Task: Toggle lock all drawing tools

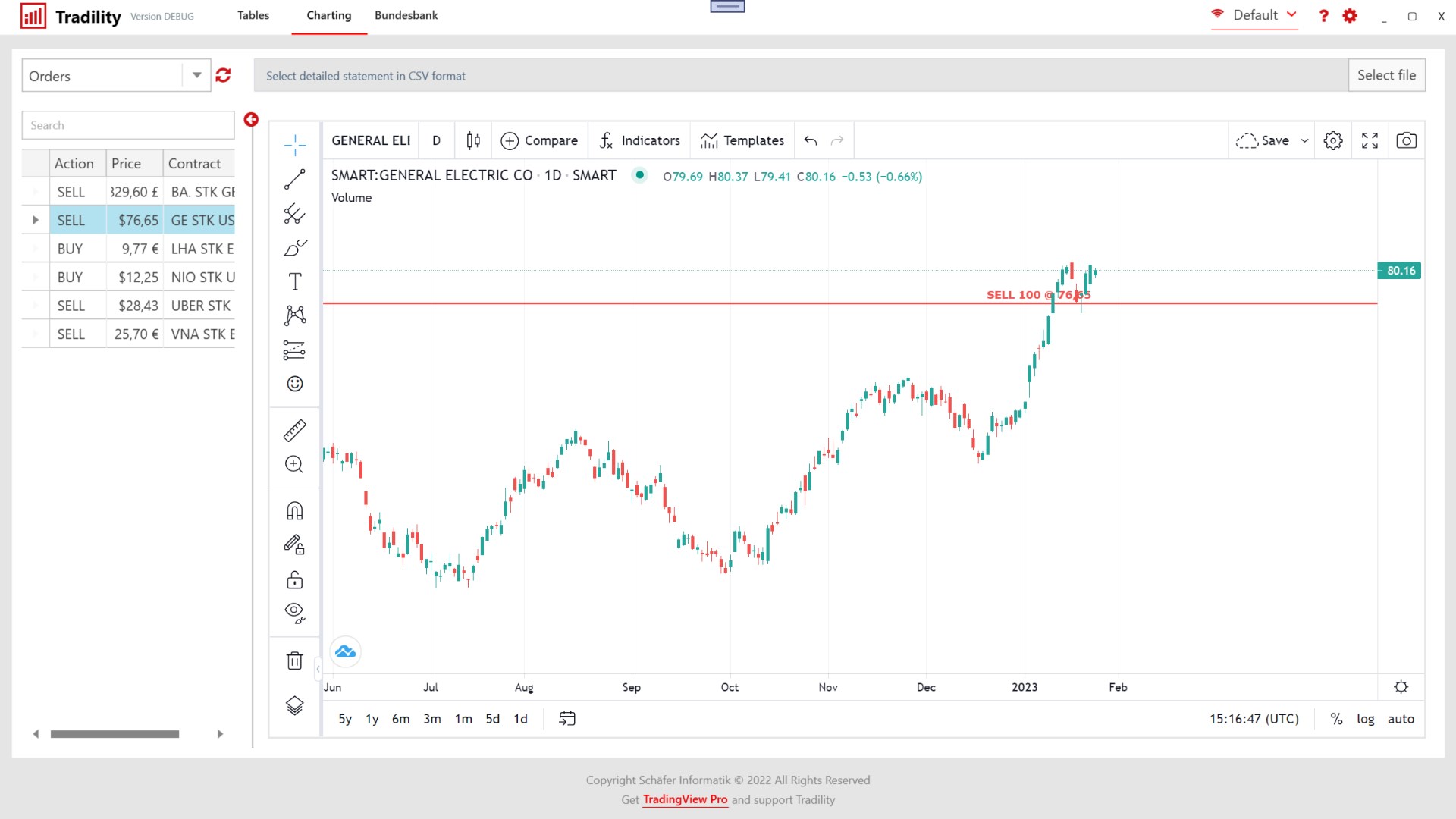Action: (294, 580)
